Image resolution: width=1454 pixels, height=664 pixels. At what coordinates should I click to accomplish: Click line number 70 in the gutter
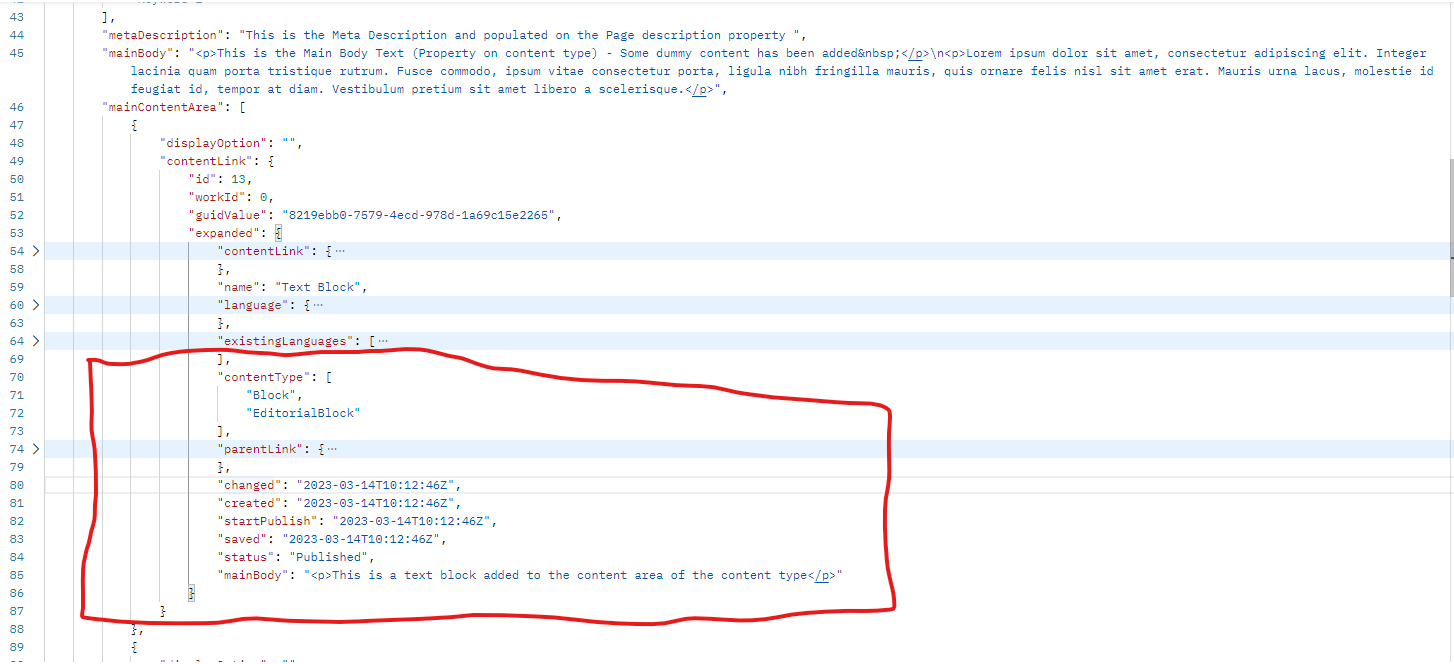(x=16, y=377)
